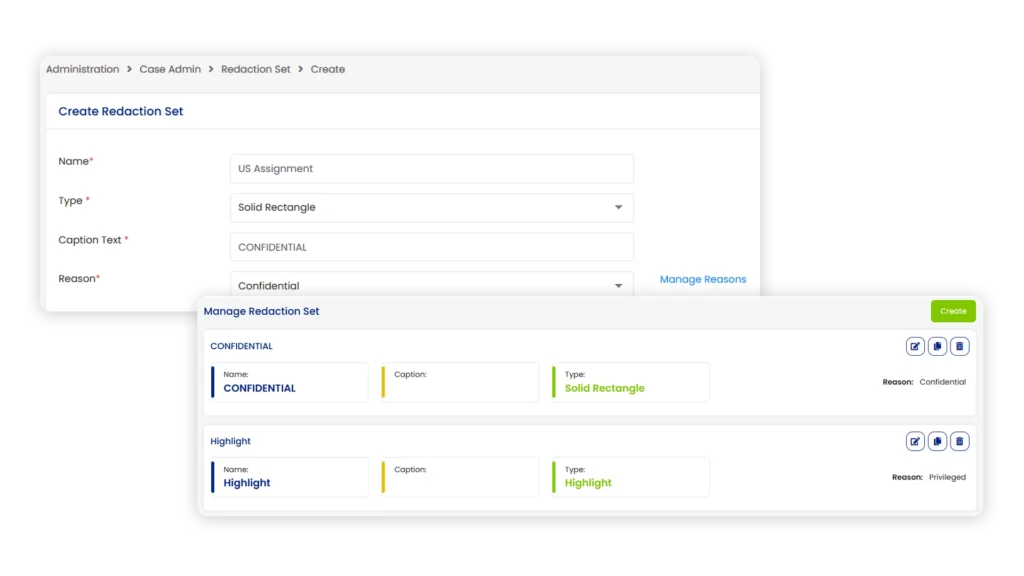Click the yellow caption indicator bar
Screen dimensions: 1024x576
pyautogui.click(x=383, y=381)
